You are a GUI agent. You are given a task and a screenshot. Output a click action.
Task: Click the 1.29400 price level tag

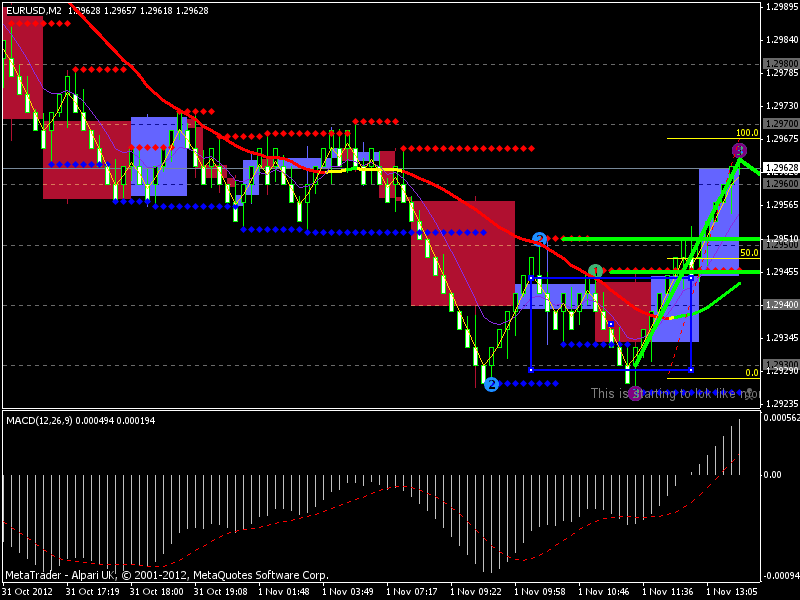pyautogui.click(x=781, y=305)
